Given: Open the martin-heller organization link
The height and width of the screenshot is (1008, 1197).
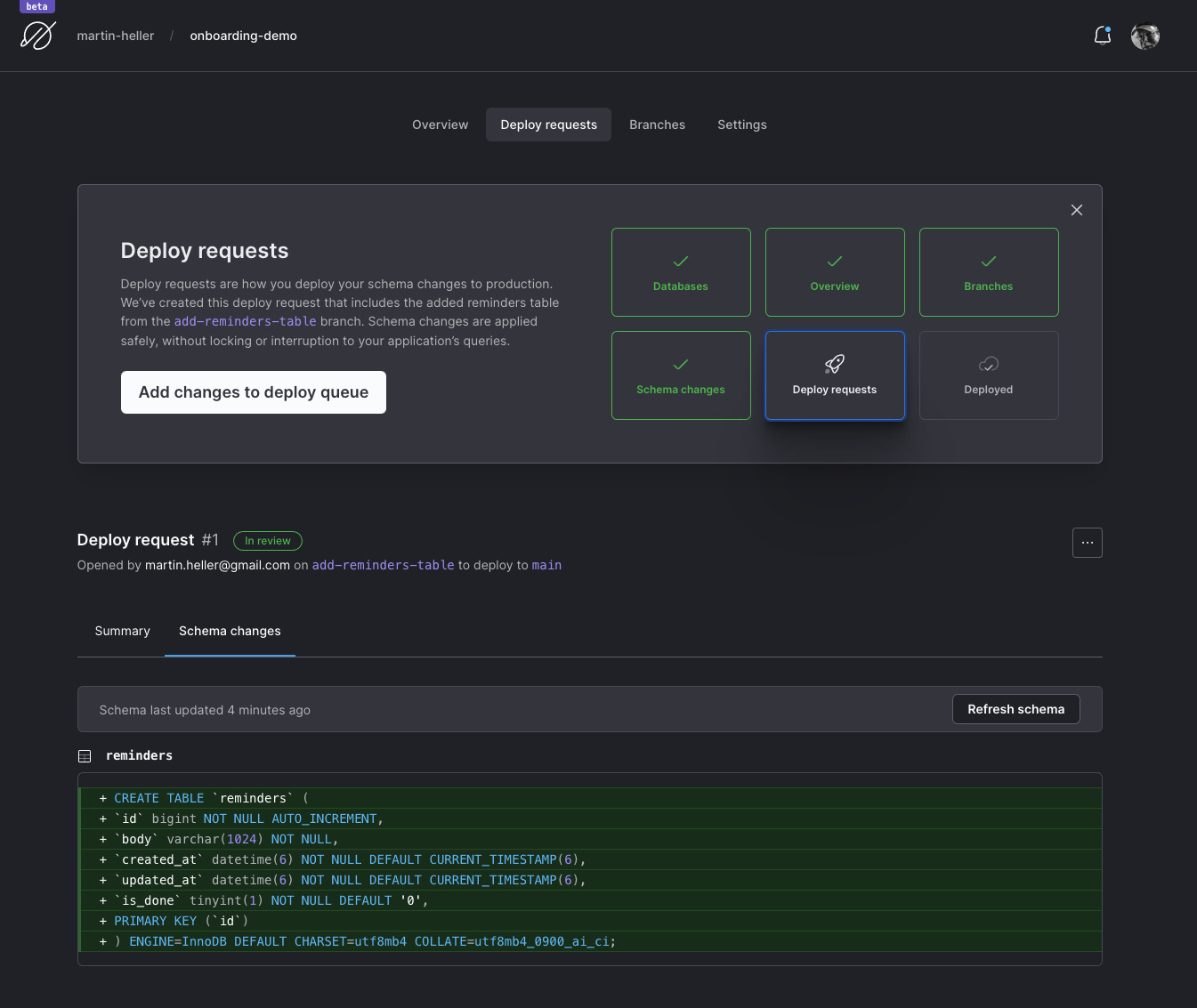Looking at the screenshot, I should [116, 36].
